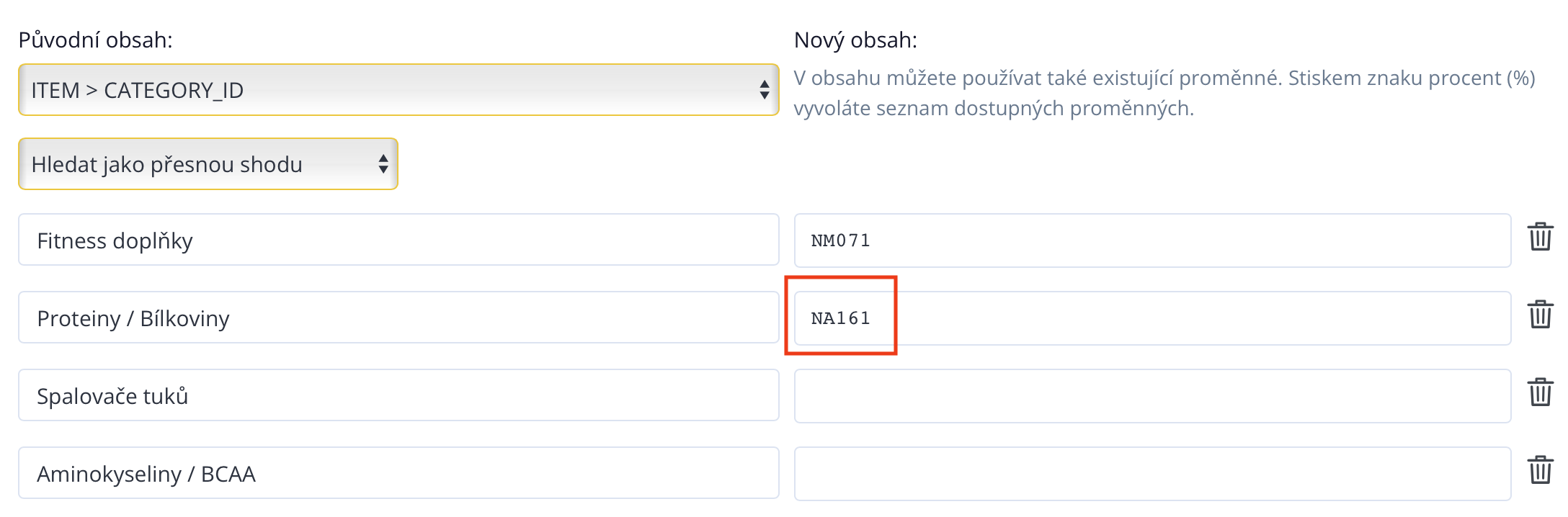The height and width of the screenshot is (517, 1568).
Task: Click the ITEM > CATEGORY_ID text
Action: point(137,90)
